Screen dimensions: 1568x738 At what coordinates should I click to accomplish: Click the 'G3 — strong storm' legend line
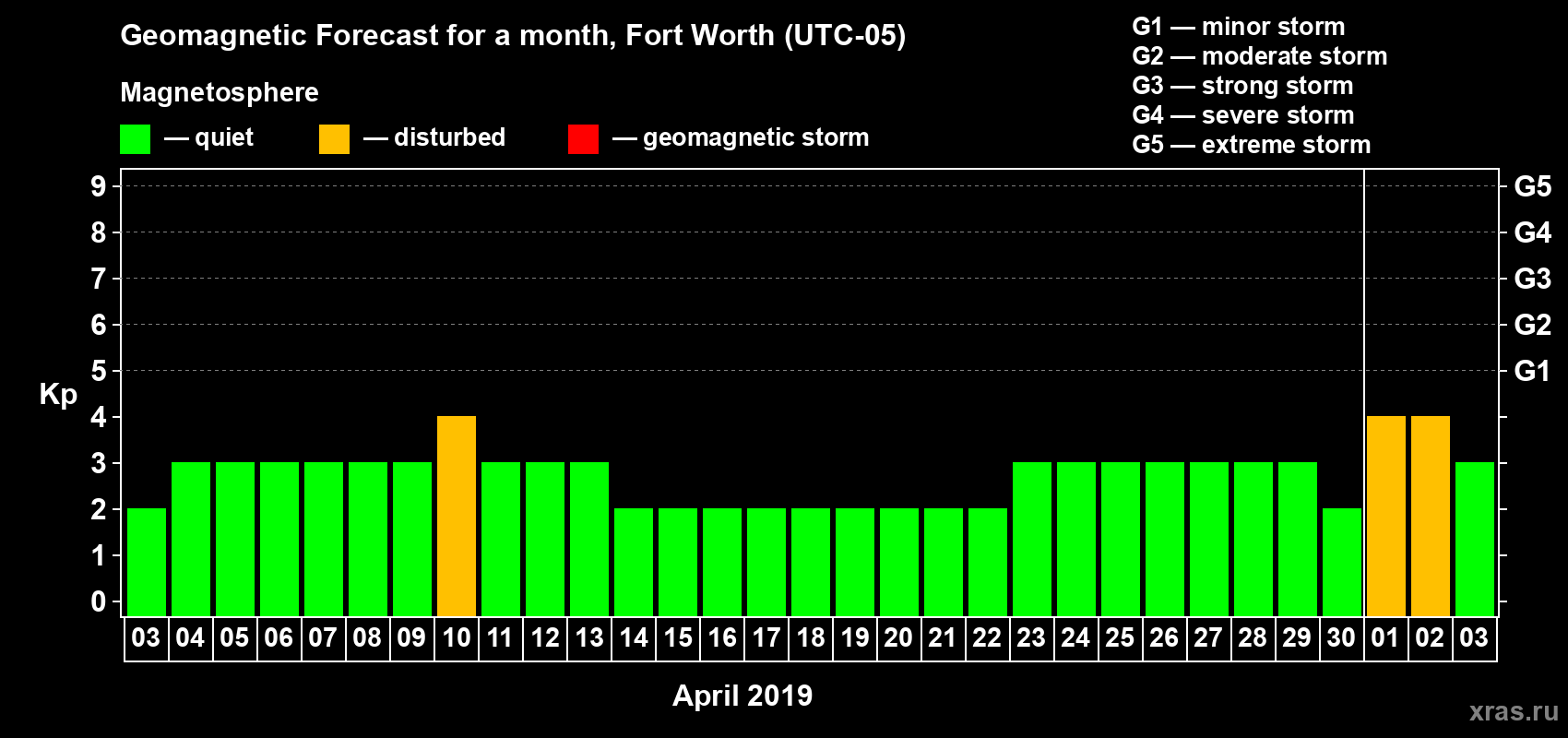pos(1242,86)
